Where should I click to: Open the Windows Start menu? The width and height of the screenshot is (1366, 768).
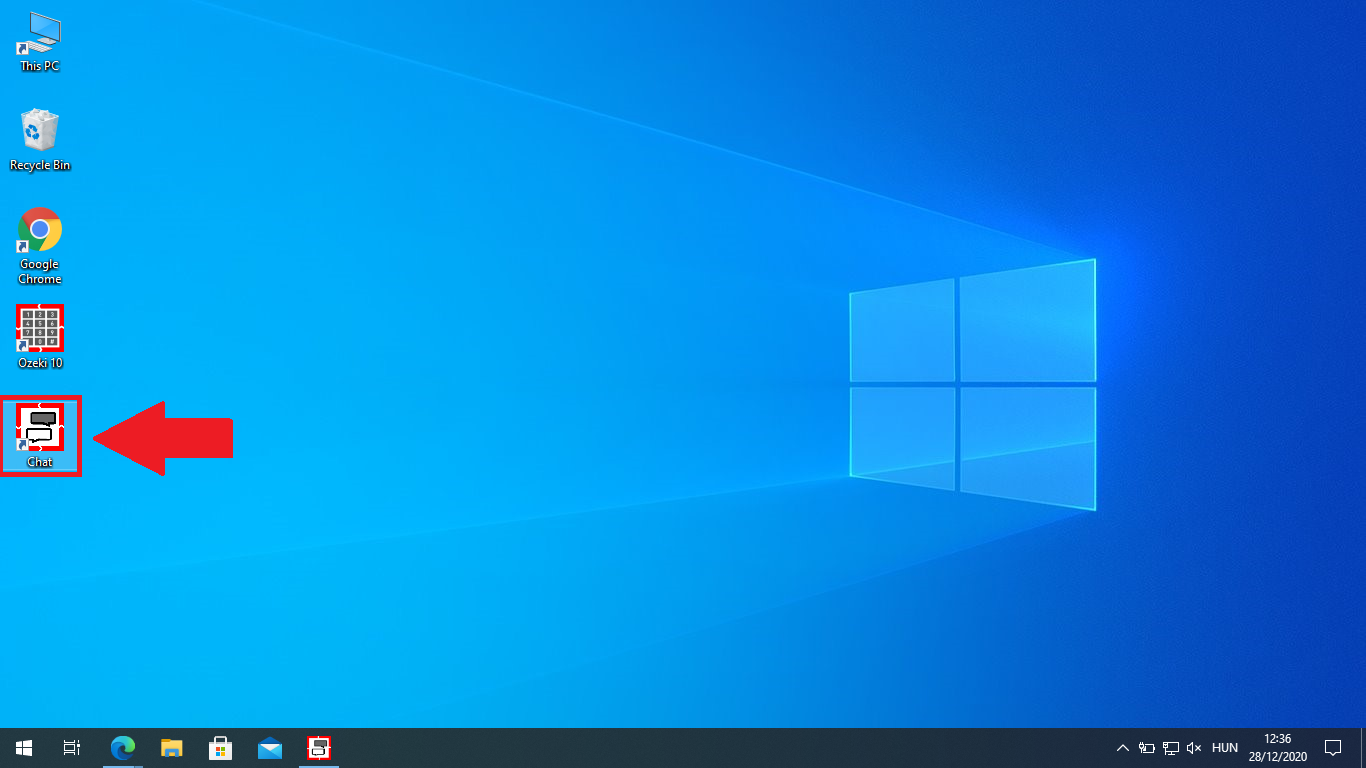click(x=24, y=747)
